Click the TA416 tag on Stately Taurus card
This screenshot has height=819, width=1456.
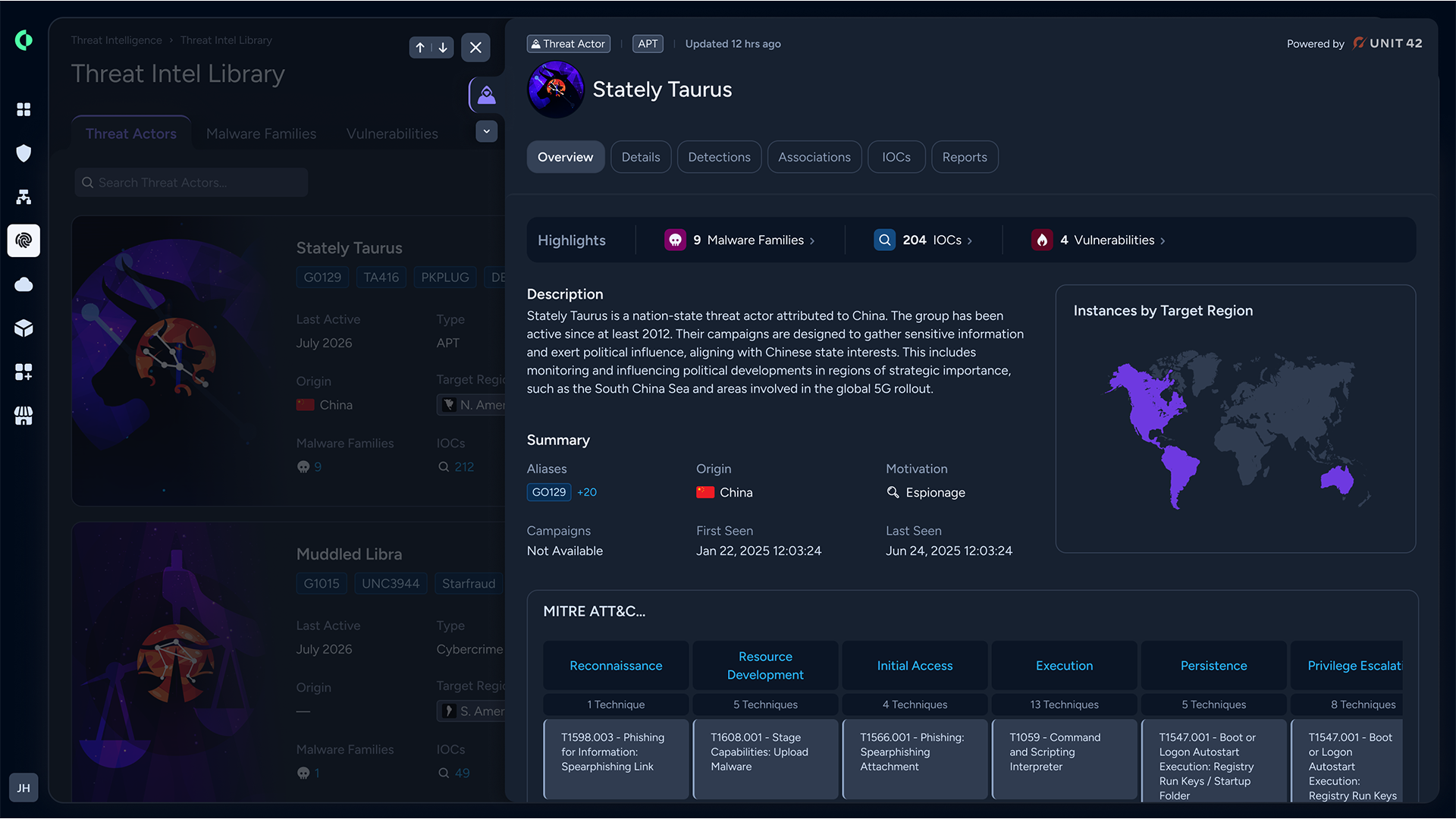pyautogui.click(x=381, y=278)
